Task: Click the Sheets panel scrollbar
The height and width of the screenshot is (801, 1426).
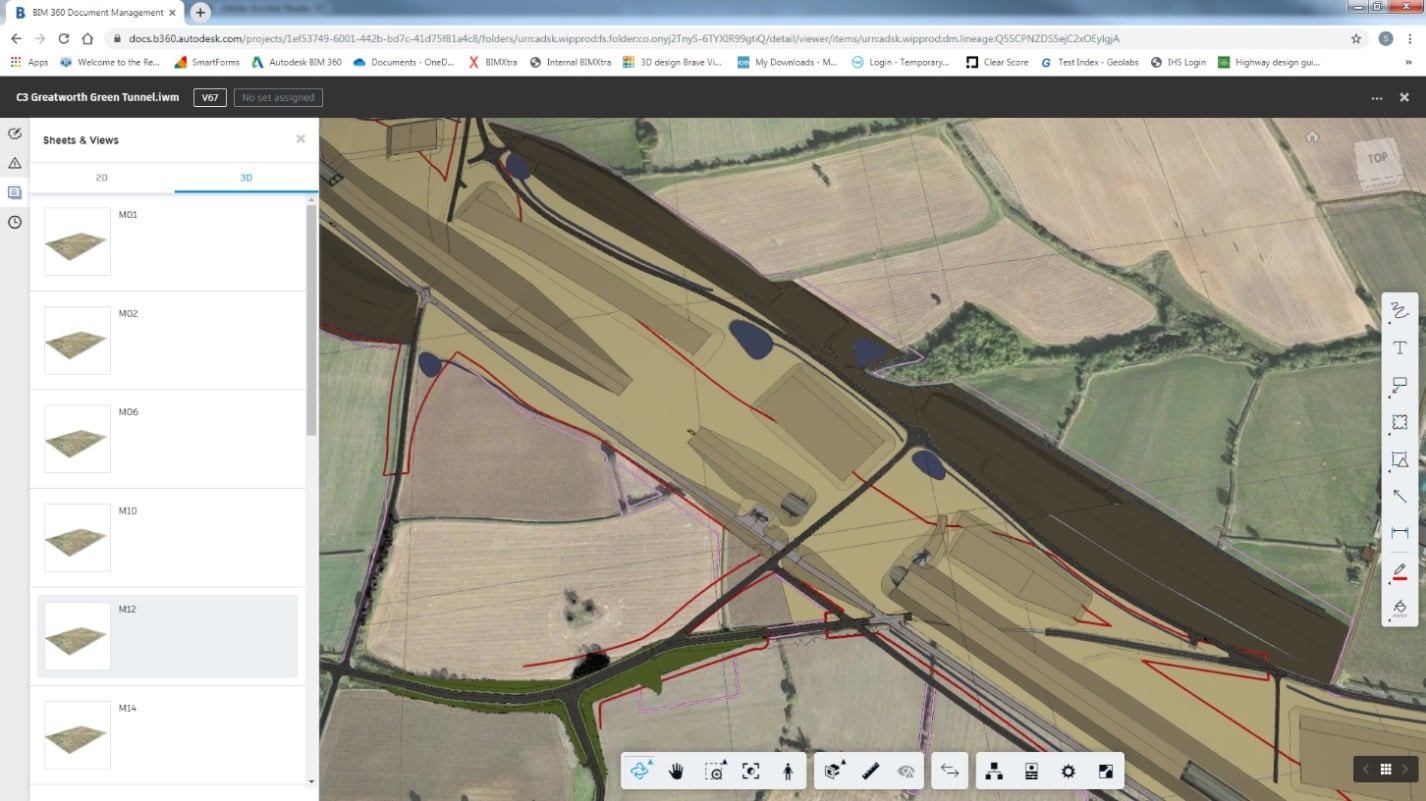Action: [311, 320]
